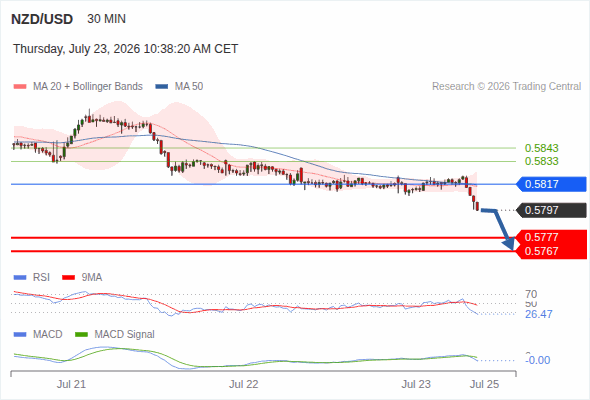Click the MACD blue legend swatch
The height and width of the screenshot is (400, 590).
[x=20, y=335]
